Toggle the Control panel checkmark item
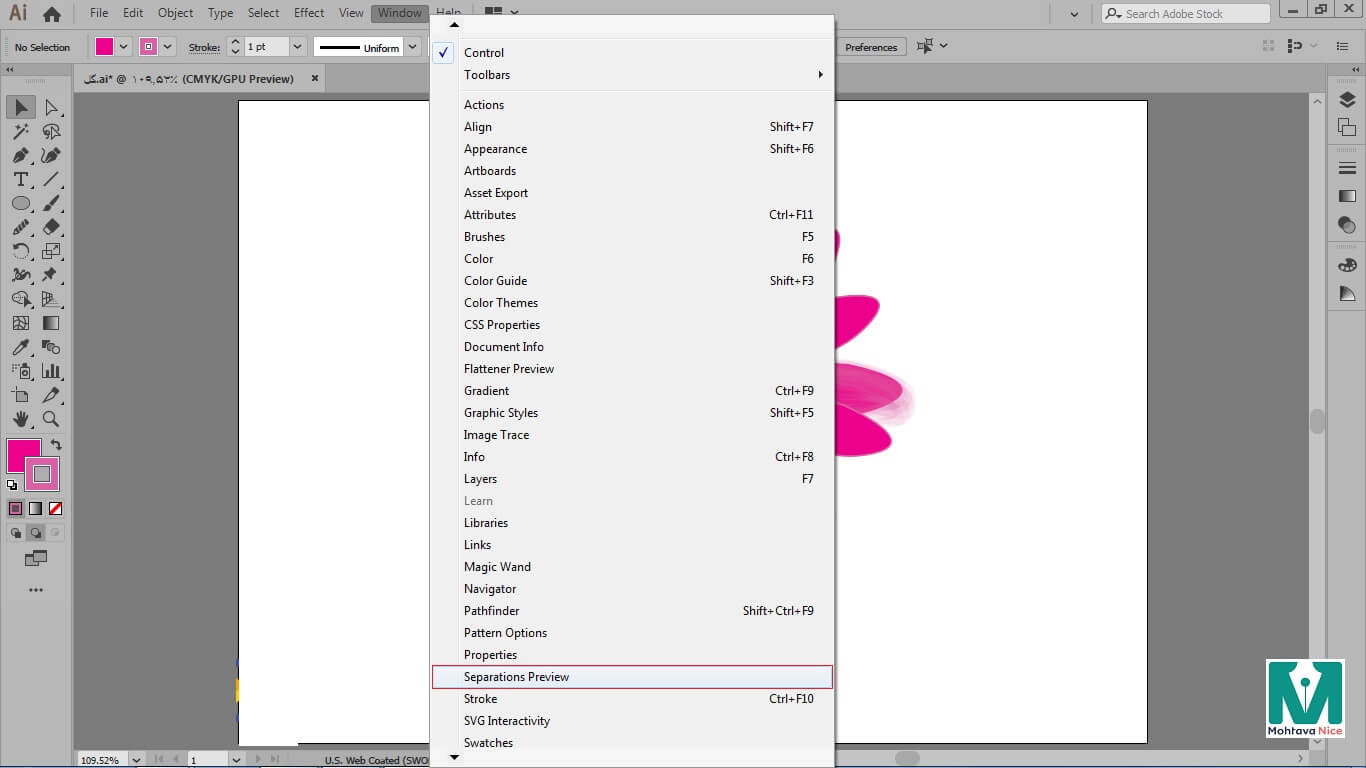1366x768 pixels. pyautogui.click(x=484, y=53)
